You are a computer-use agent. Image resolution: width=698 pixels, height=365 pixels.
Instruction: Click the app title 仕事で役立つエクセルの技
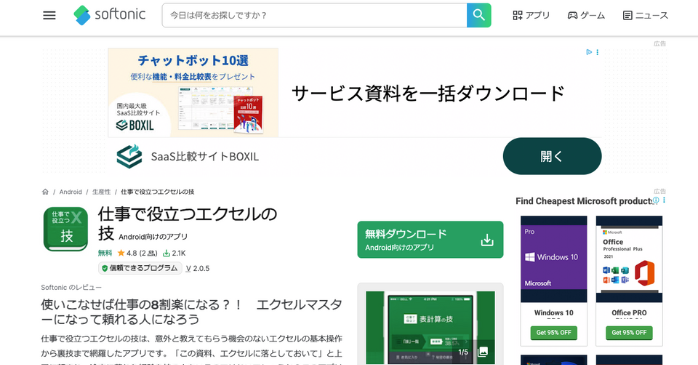point(187,223)
